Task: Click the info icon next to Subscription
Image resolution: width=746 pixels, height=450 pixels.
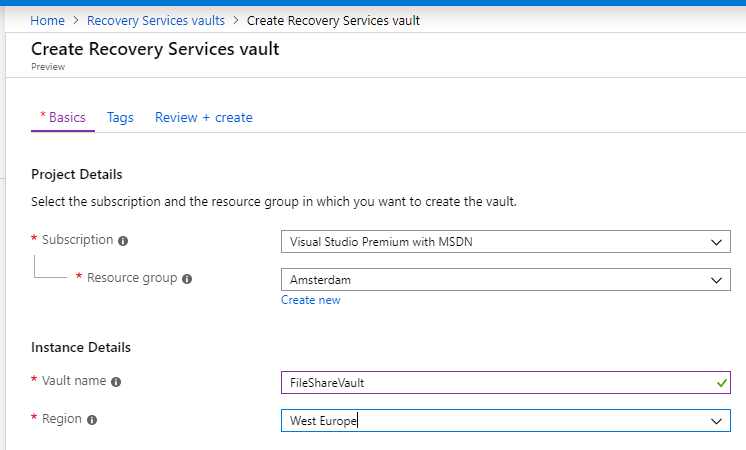Action: point(123,241)
